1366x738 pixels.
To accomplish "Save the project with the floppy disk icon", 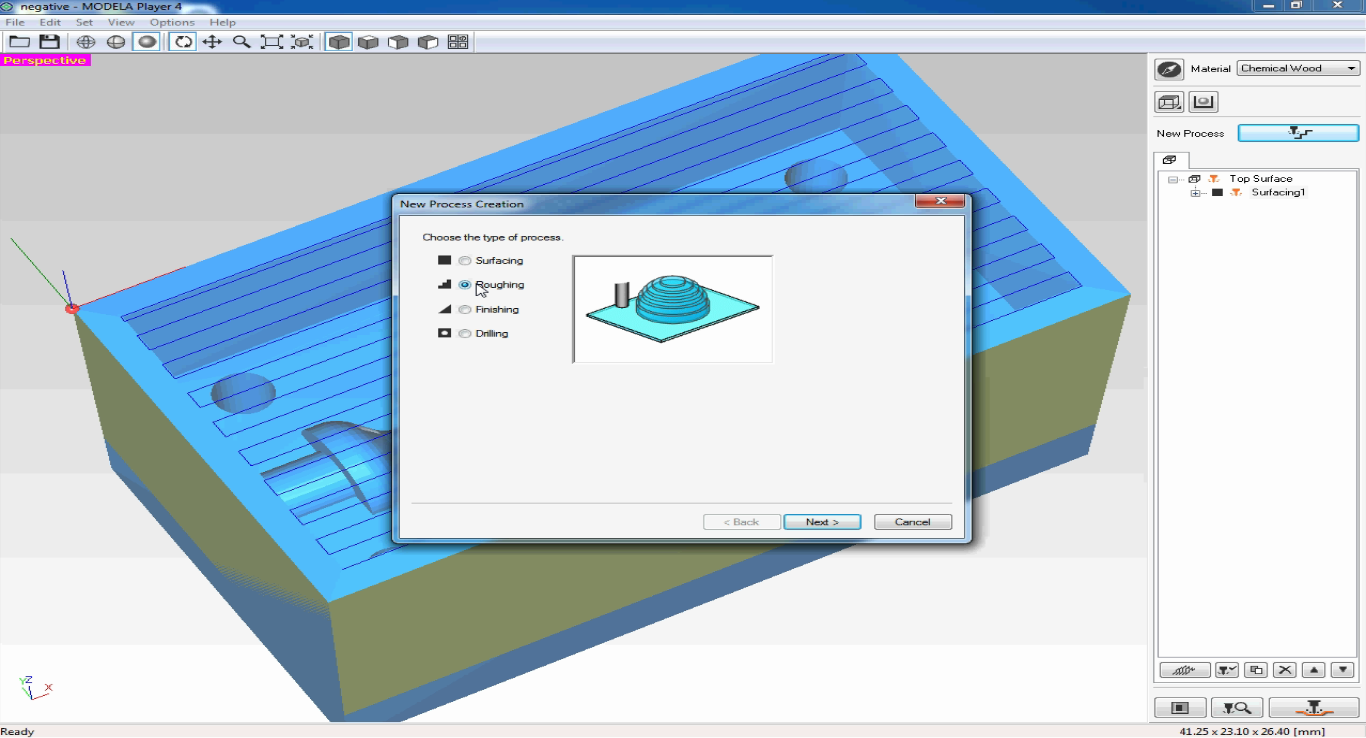I will point(49,42).
